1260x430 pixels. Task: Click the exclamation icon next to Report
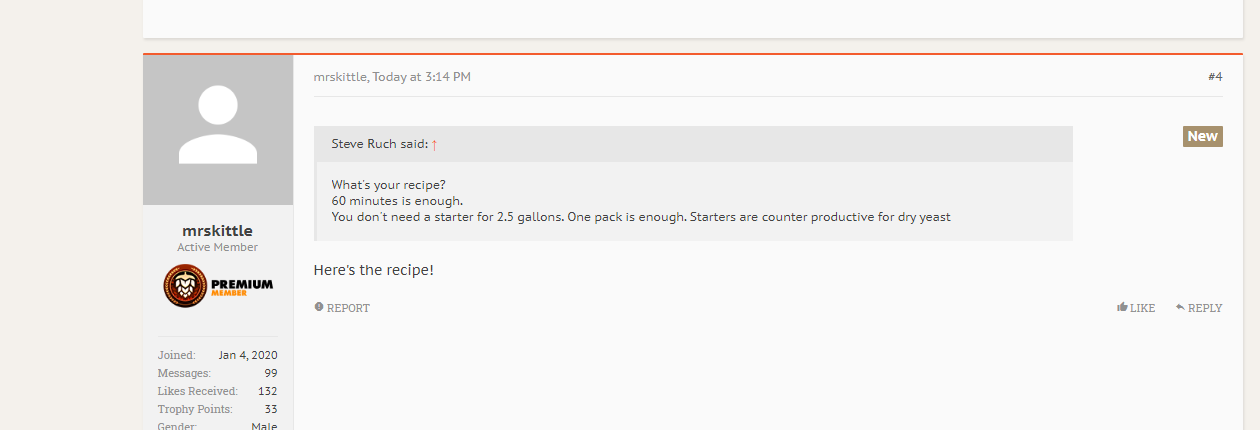(x=319, y=308)
